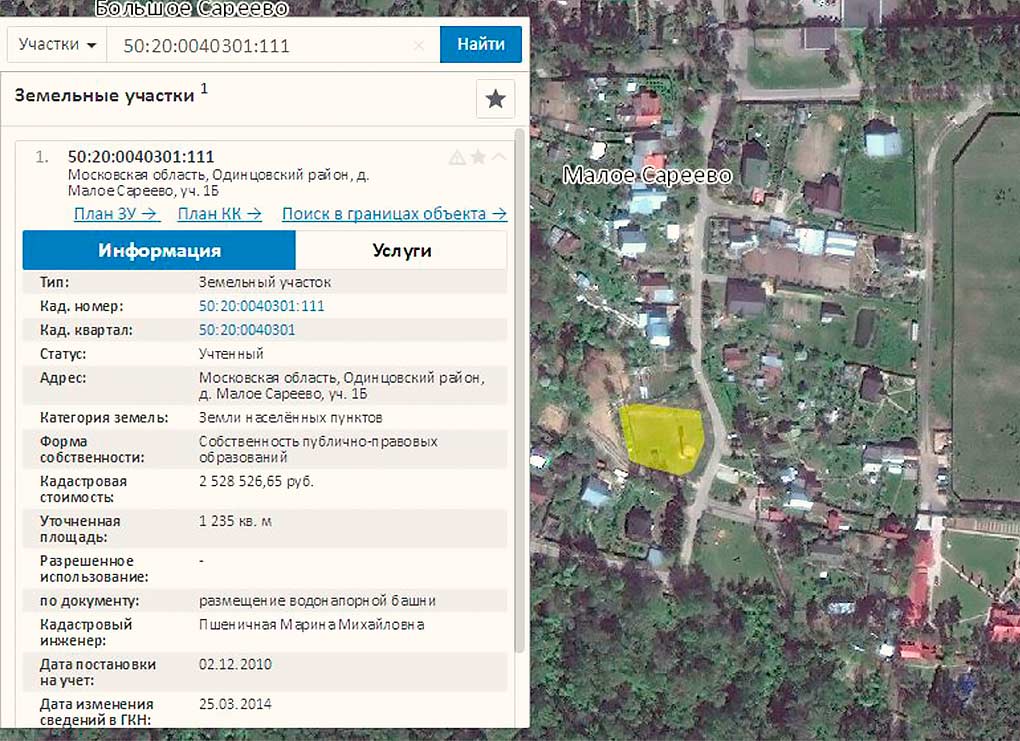Viewport: 1020px width, 741px height.
Task: Click the result title 50:20:0040301:111
Action: [141, 157]
